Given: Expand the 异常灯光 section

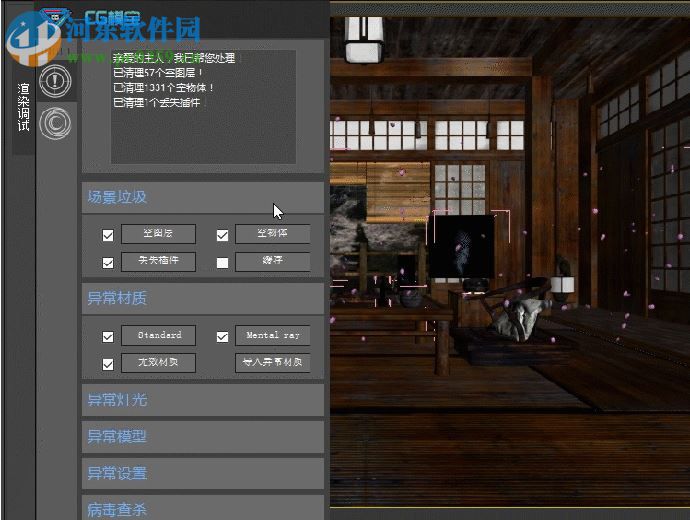Looking at the screenshot, I should click(203, 400).
